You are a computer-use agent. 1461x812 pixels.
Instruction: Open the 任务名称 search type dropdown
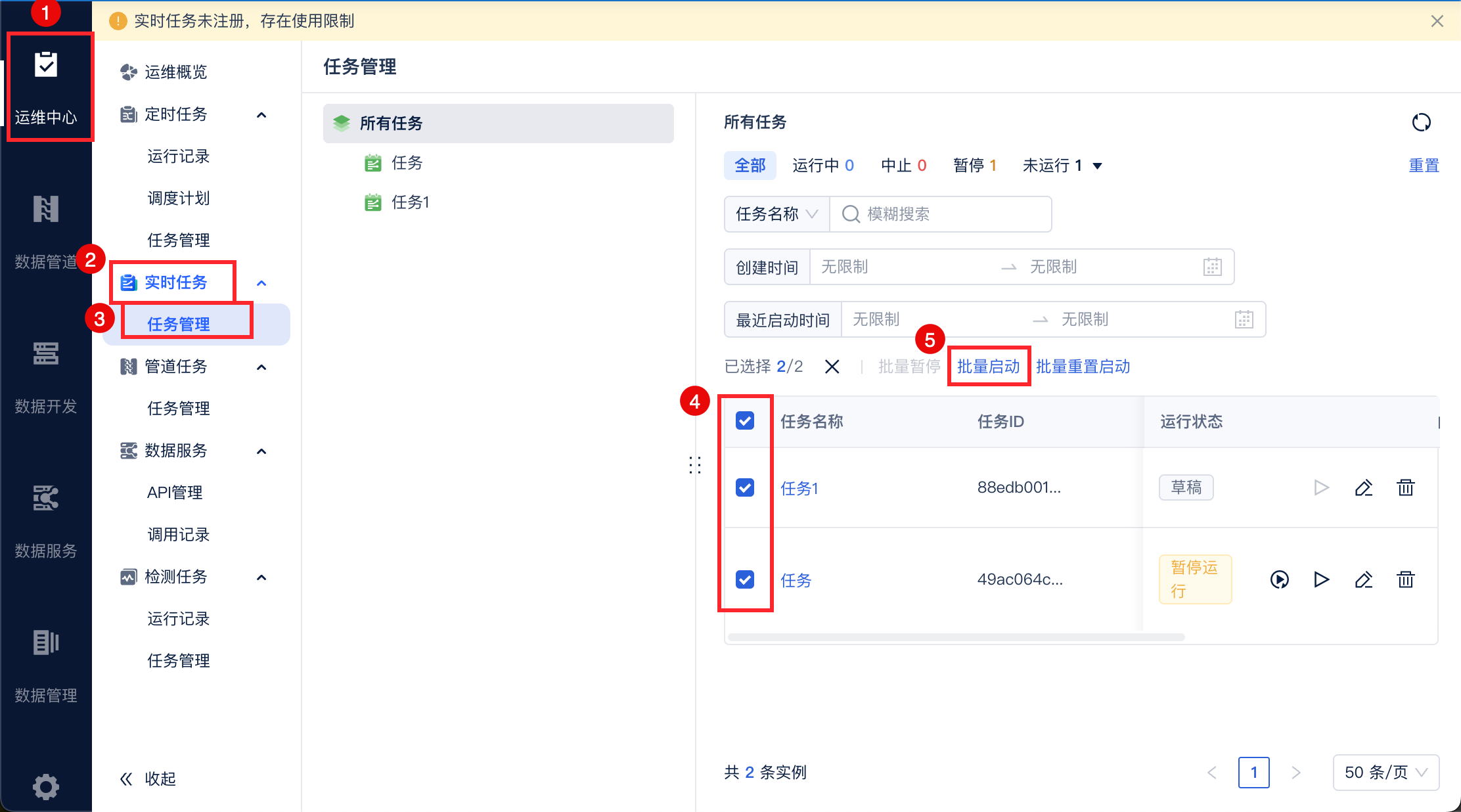pos(776,214)
